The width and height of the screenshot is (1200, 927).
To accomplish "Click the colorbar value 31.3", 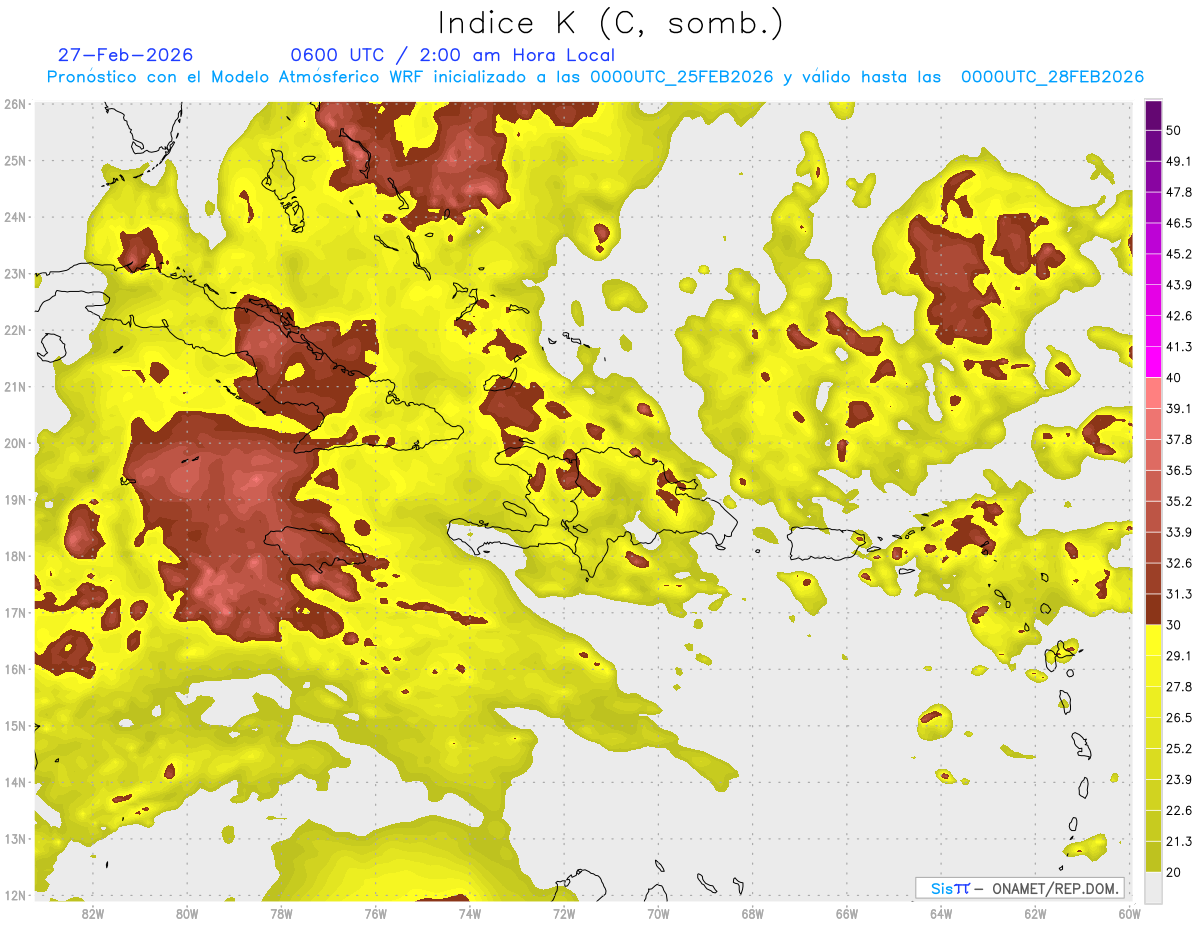I will point(1178,594).
